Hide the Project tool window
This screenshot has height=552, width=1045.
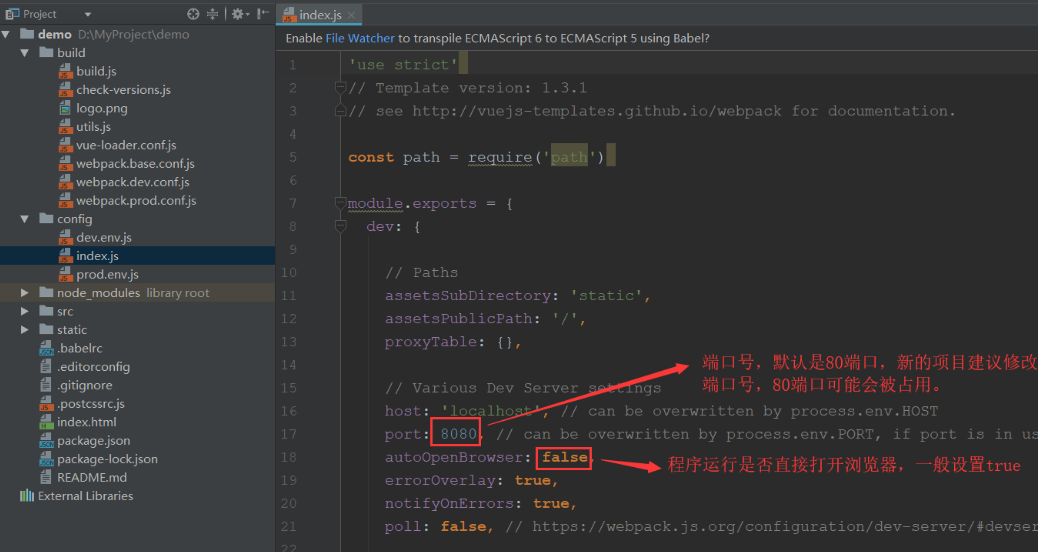pyautogui.click(x=263, y=13)
